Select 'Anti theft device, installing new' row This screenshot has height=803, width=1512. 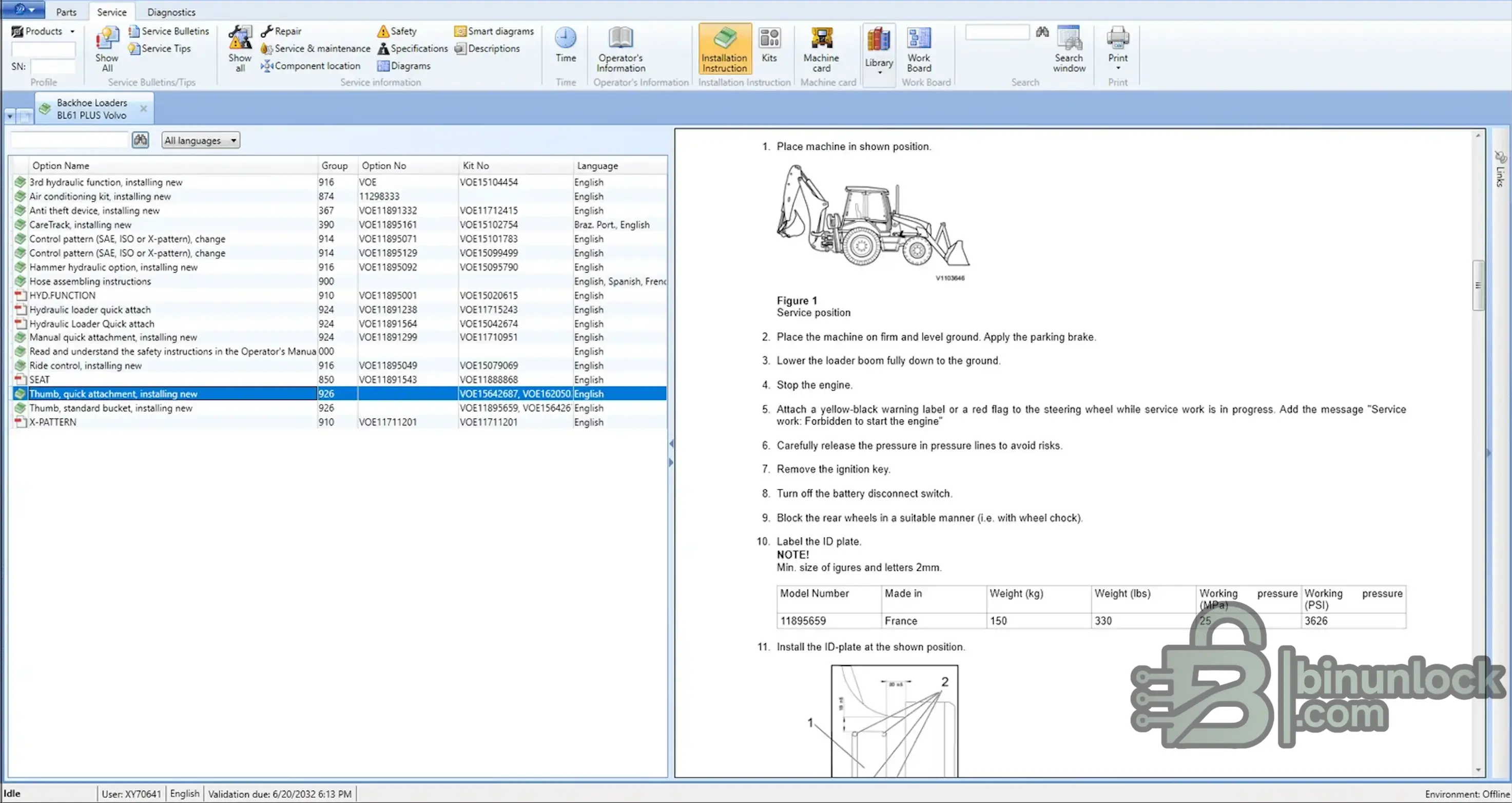coord(339,211)
